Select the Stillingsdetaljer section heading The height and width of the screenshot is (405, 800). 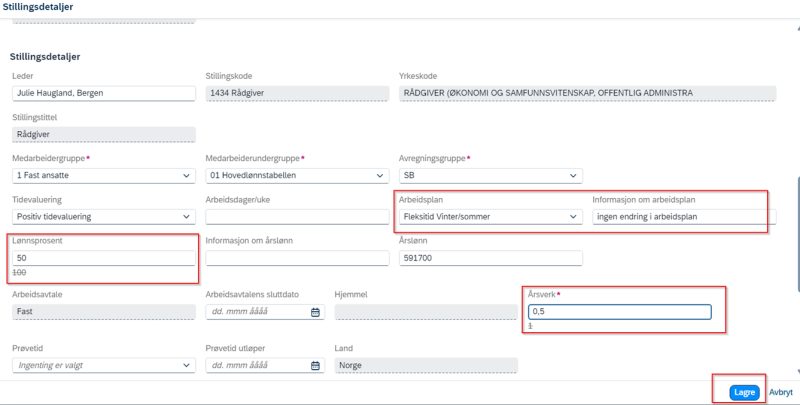click(x=45, y=57)
